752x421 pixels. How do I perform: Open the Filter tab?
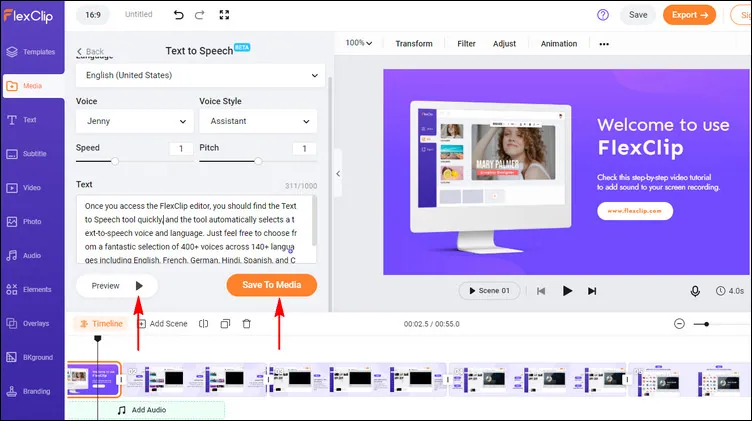466,44
